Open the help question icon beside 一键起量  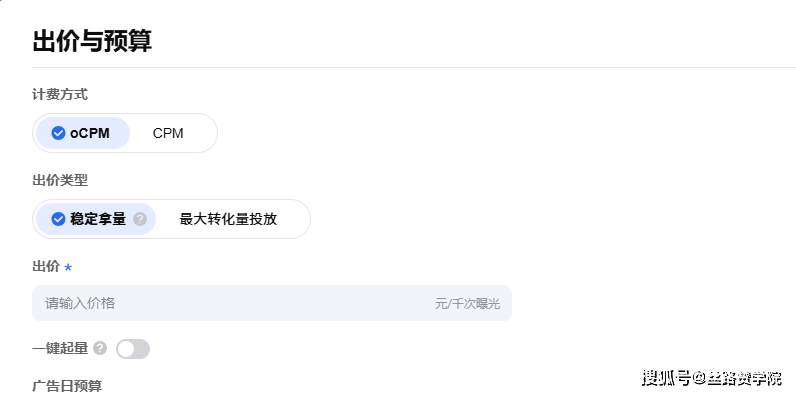point(100,348)
